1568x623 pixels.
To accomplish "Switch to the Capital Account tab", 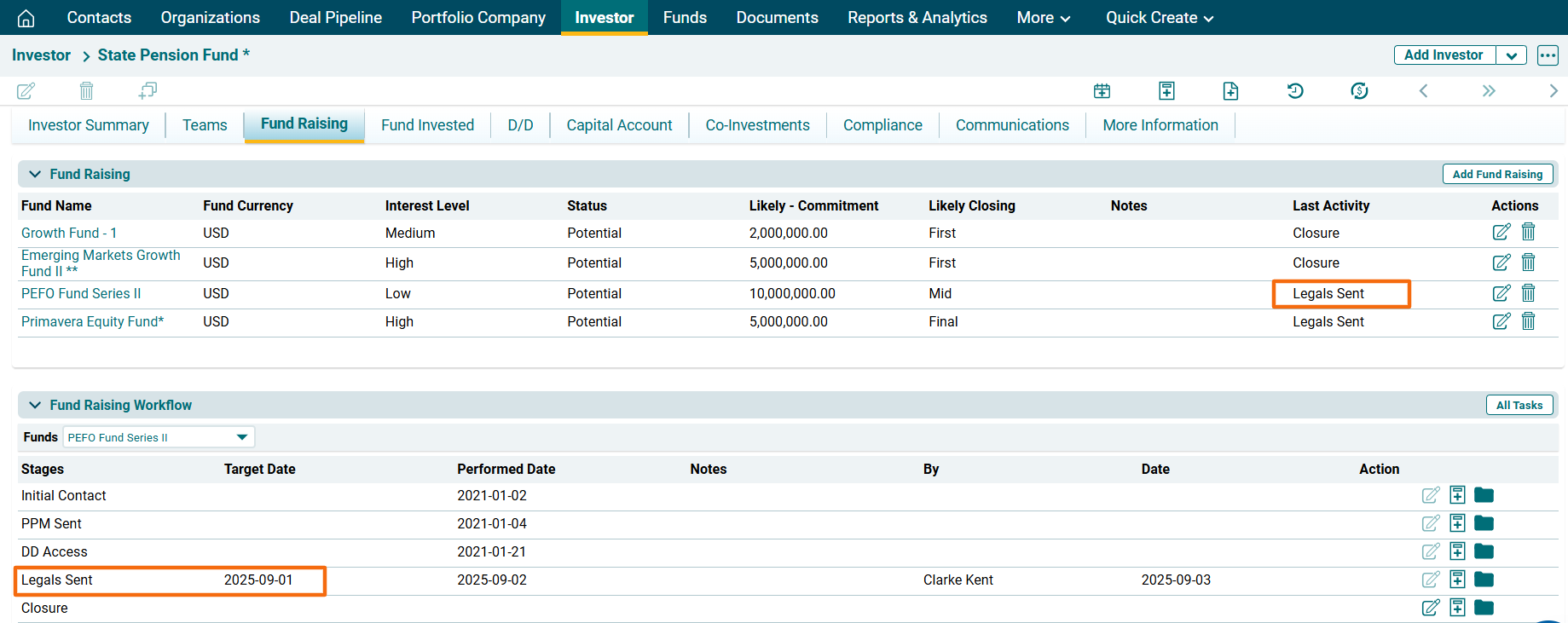I will (619, 125).
